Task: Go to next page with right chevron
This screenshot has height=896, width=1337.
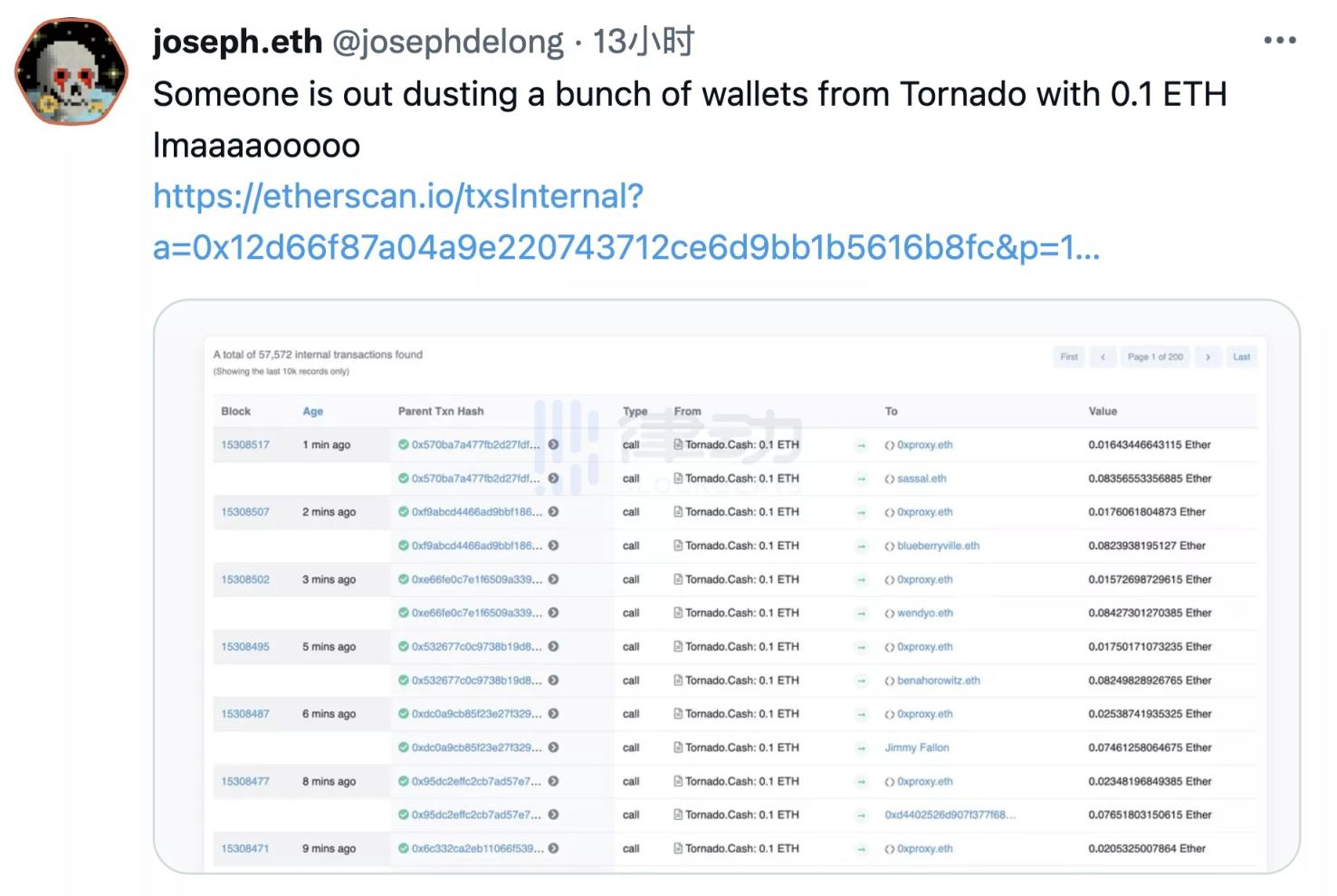Action: (x=1208, y=357)
